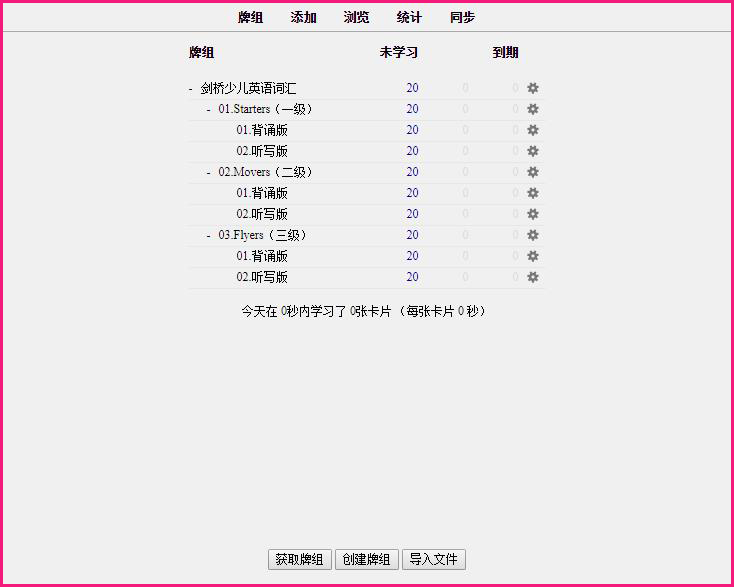Open the 浏览 browser
The height and width of the screenshot is (587, 734).
(x=356, y=18)
